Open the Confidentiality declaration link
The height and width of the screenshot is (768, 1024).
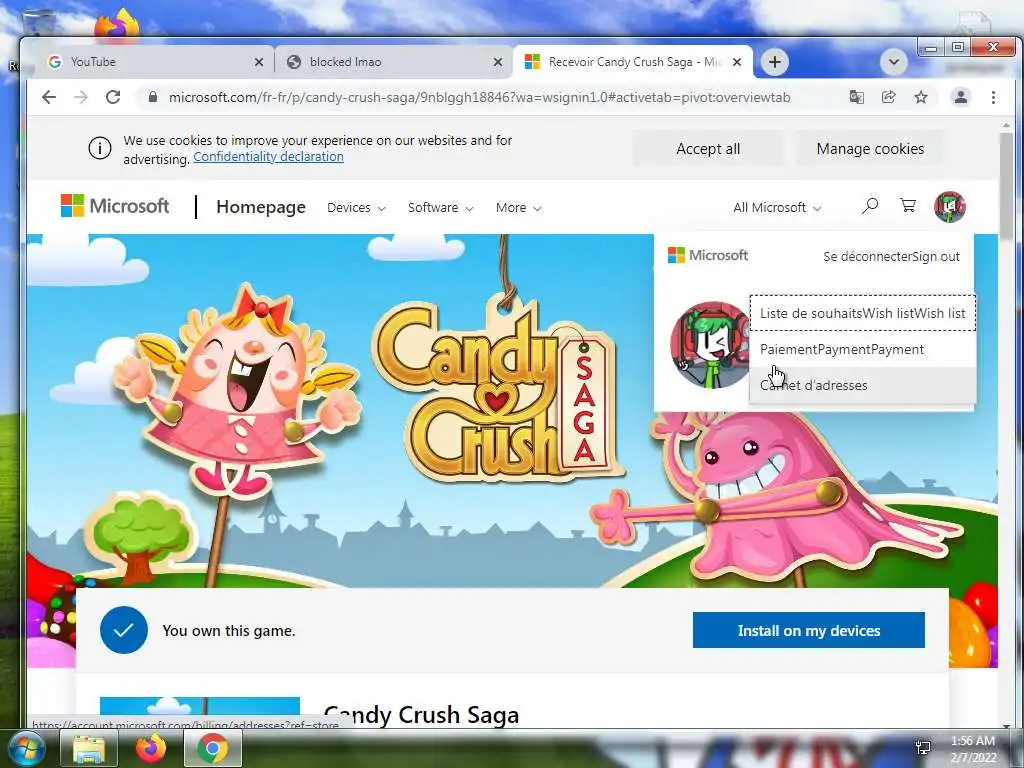pyautogui.click(x=268, y=157)
